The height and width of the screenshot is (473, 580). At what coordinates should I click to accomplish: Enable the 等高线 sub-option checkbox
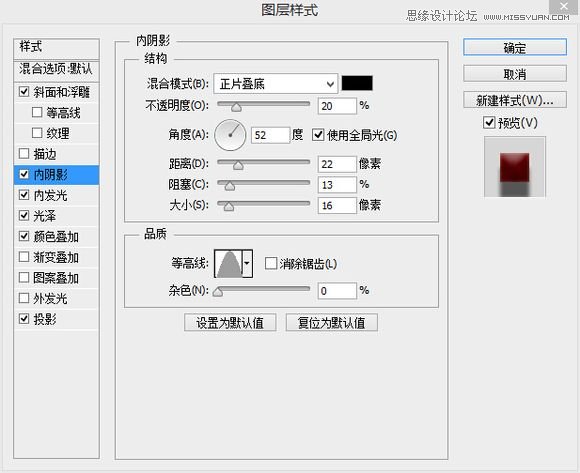tap(37, 112)
